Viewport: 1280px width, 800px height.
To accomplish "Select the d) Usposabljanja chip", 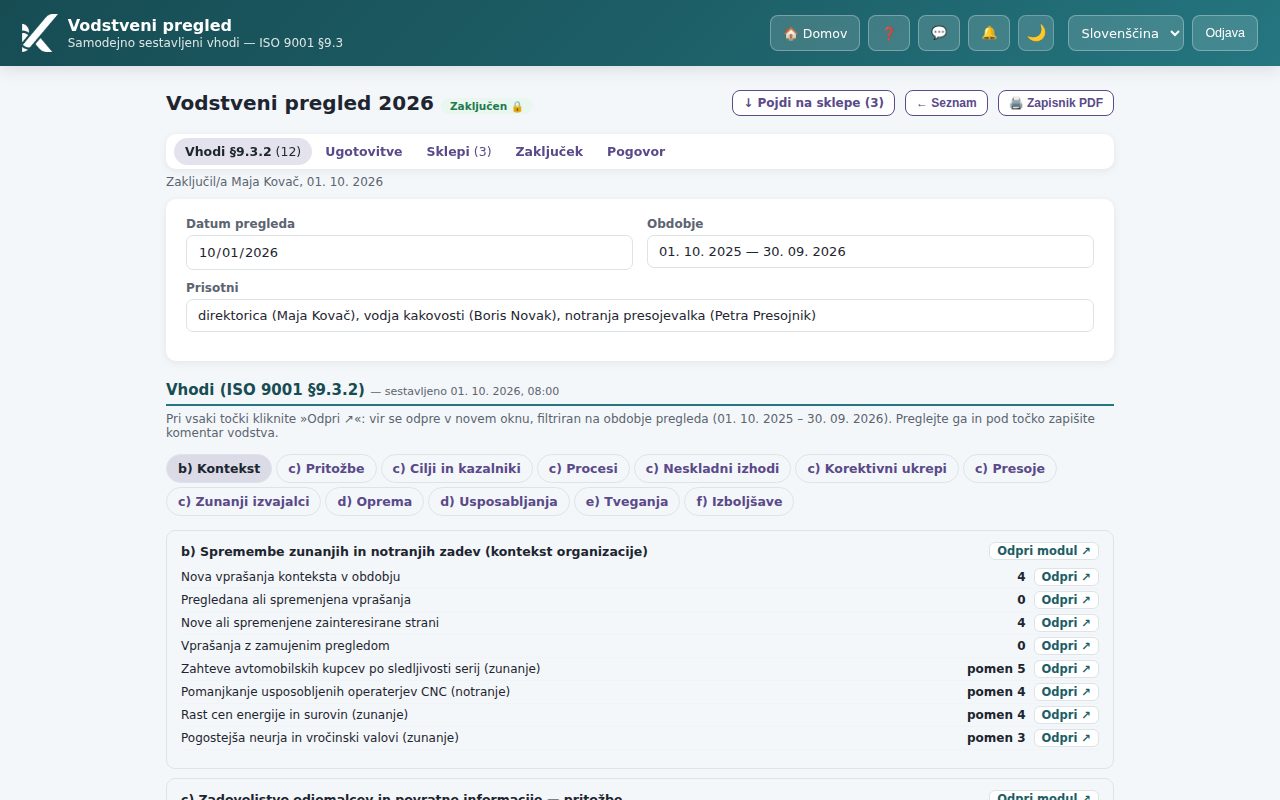I will coord(499,502).
